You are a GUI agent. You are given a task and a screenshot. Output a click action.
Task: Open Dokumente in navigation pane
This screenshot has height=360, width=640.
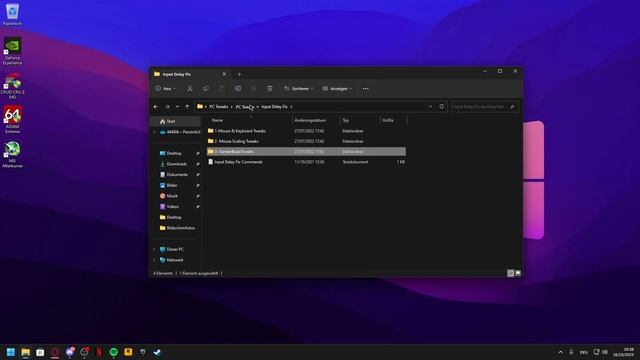click(x=176, y=174)
